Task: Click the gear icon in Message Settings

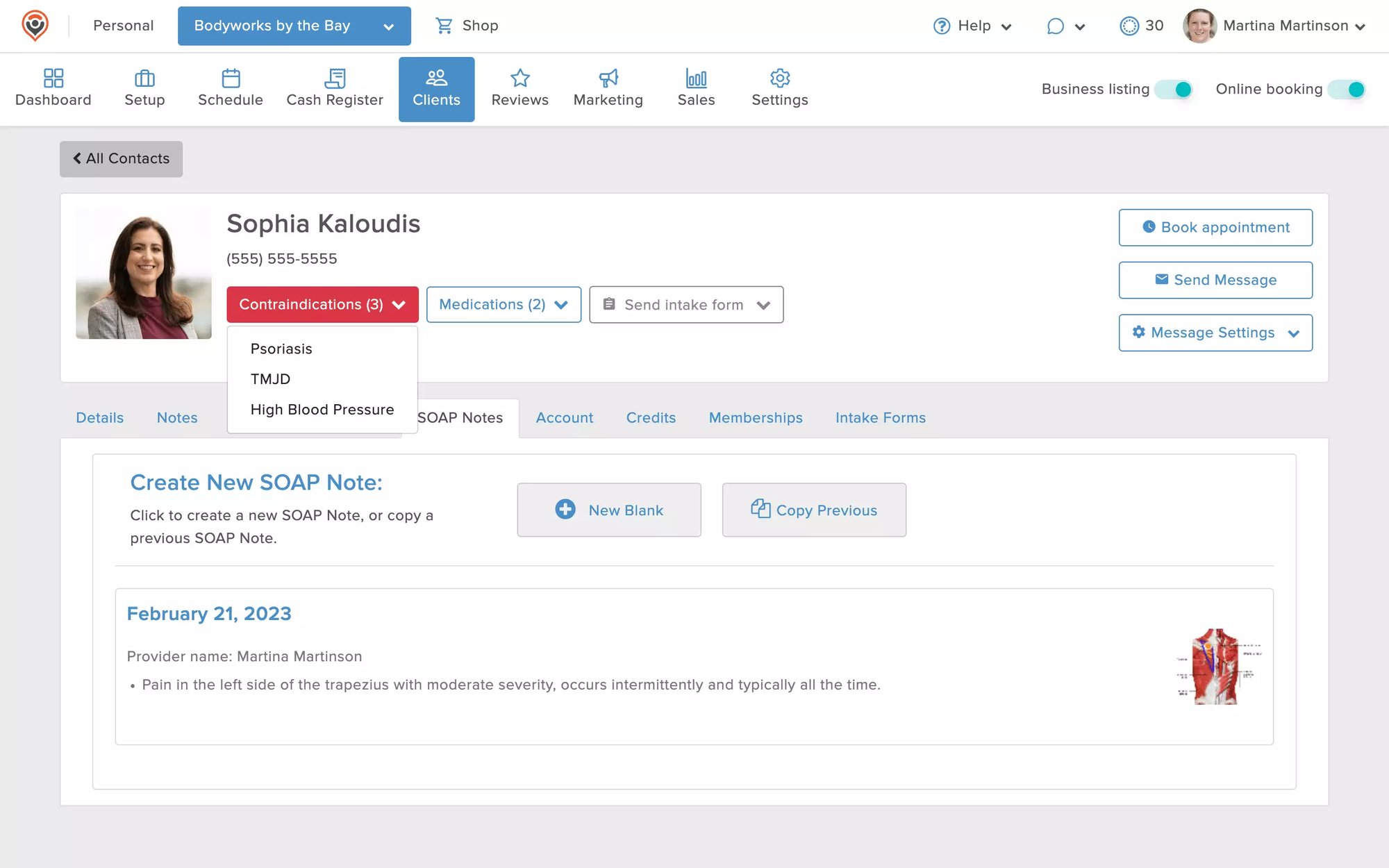Action: pos(1138,332)
